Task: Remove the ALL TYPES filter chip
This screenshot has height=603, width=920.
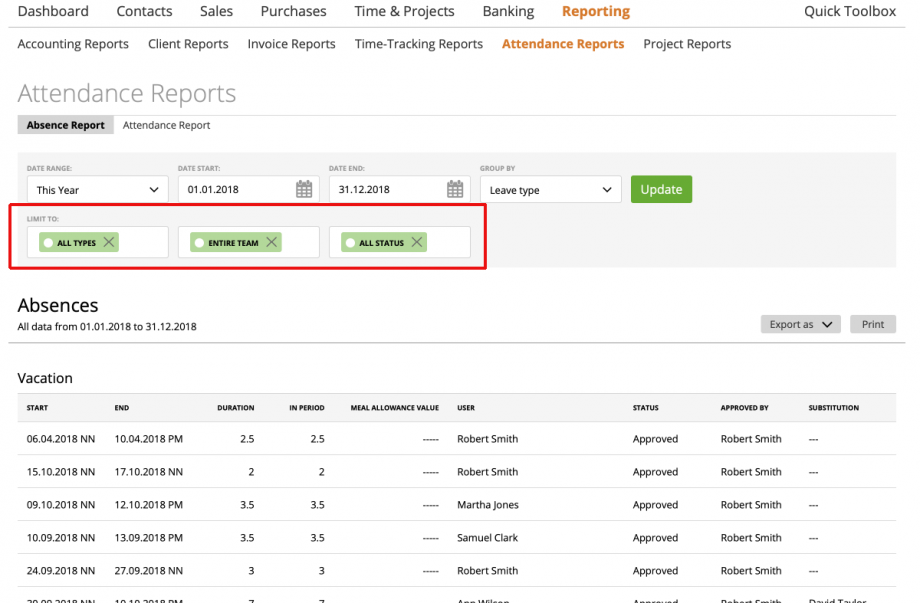Action: point(108,242)
